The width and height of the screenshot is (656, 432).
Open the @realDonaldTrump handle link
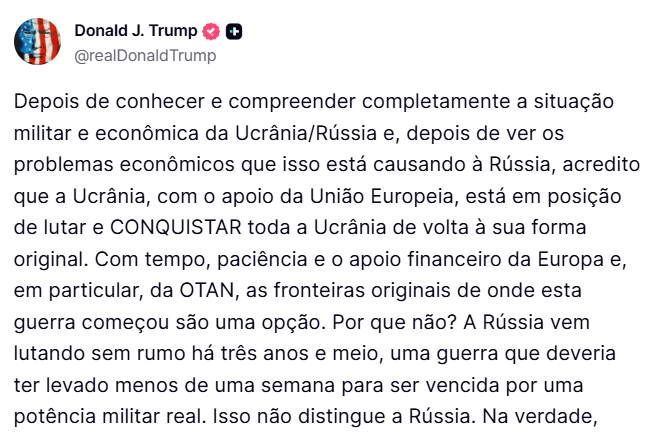(x=145, y=56)
